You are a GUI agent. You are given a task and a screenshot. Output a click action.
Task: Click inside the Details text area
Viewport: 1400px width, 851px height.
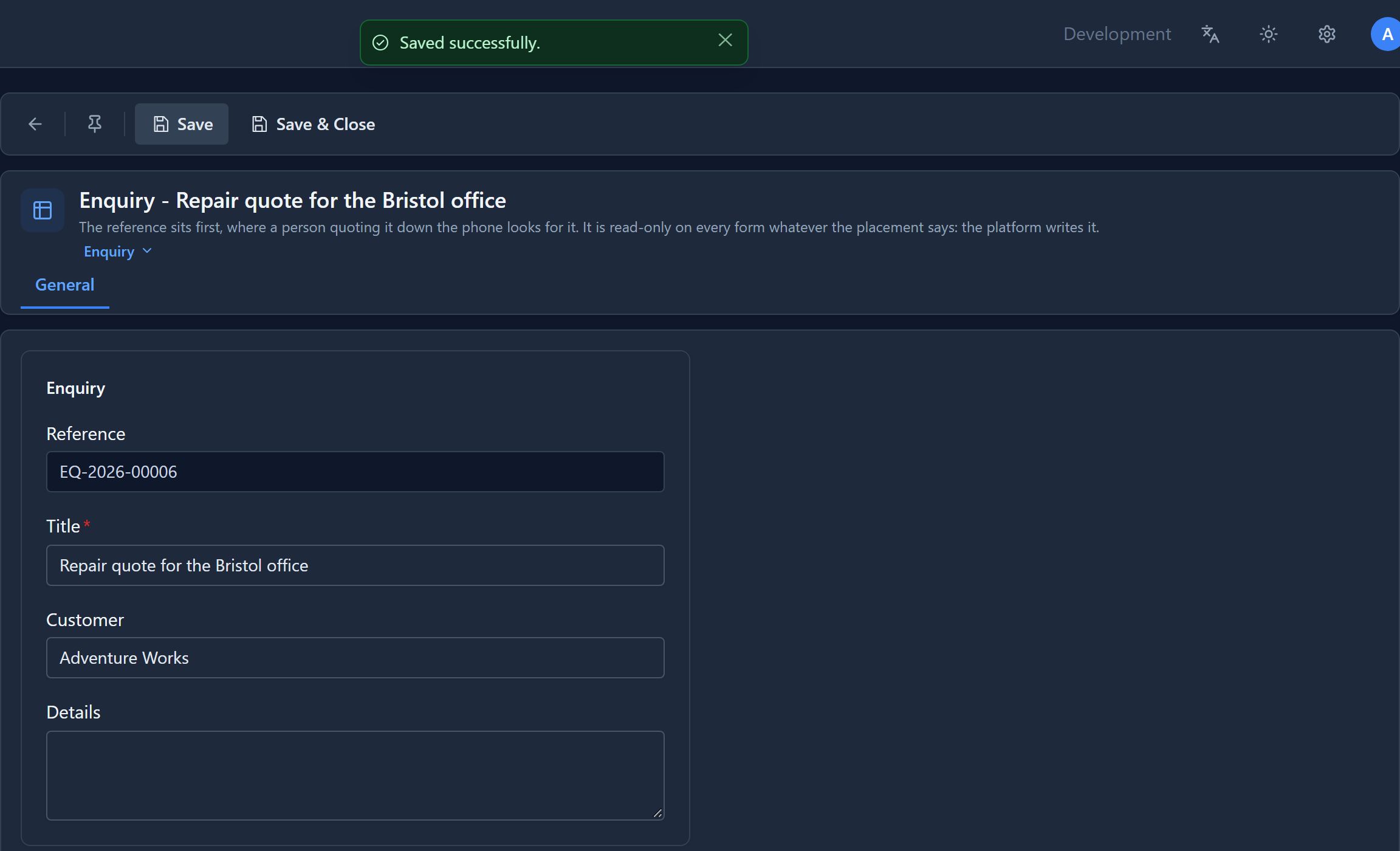tap(355, 776)
